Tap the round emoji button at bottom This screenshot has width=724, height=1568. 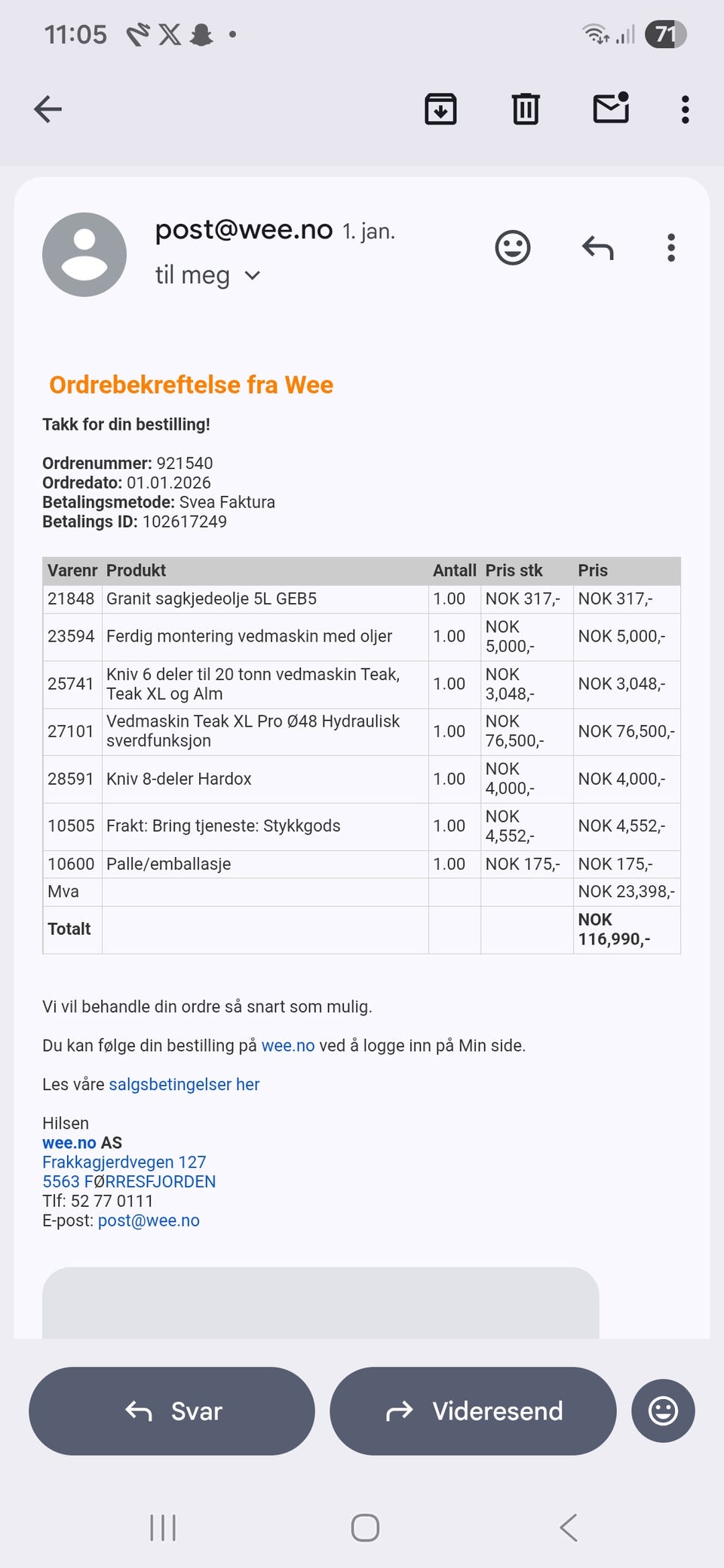tap(663, 1411)
